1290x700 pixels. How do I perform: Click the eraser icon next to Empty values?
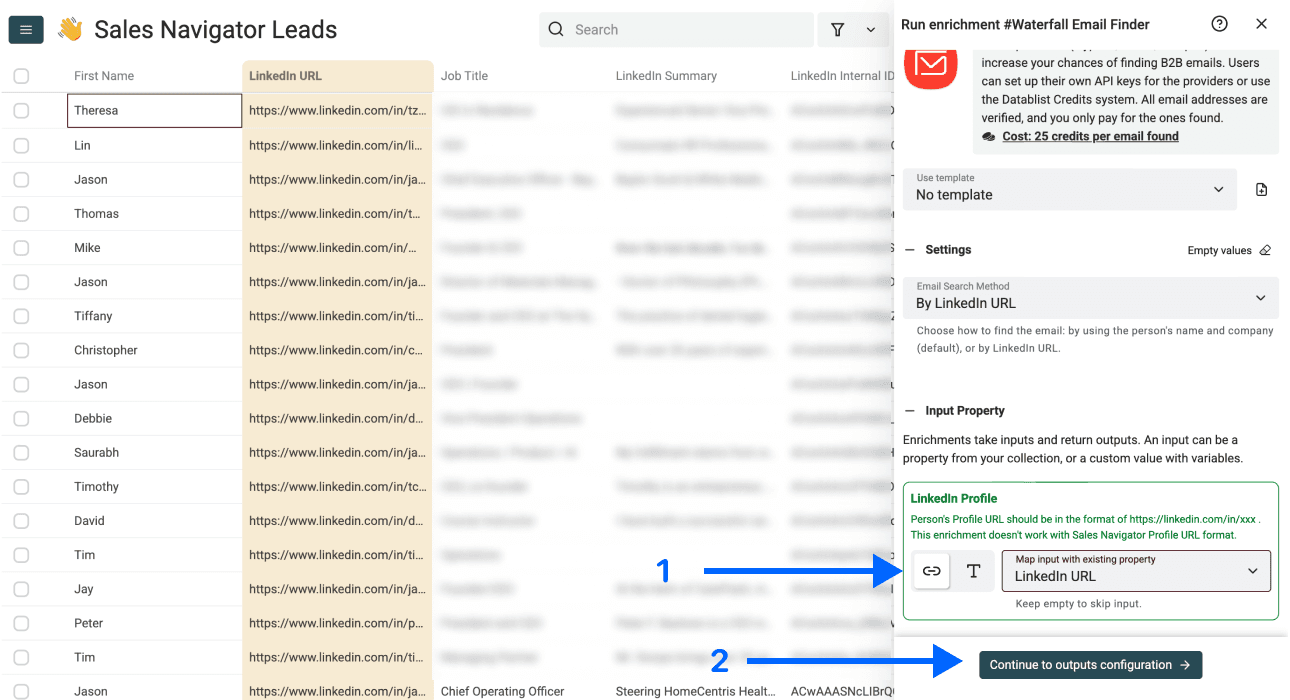coord(1264,250)
